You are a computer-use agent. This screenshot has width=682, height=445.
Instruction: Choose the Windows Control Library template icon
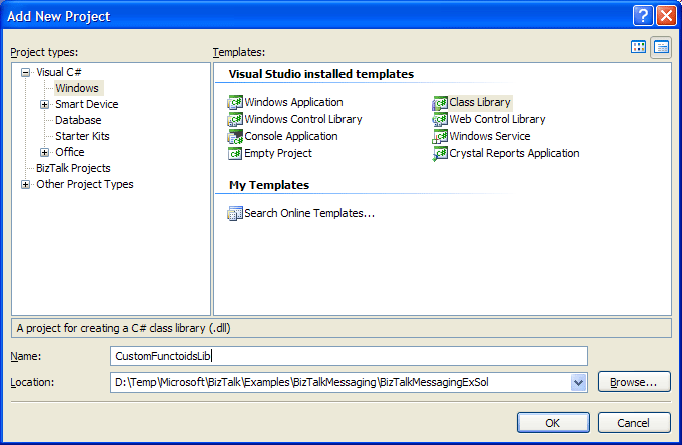point(236,119)
